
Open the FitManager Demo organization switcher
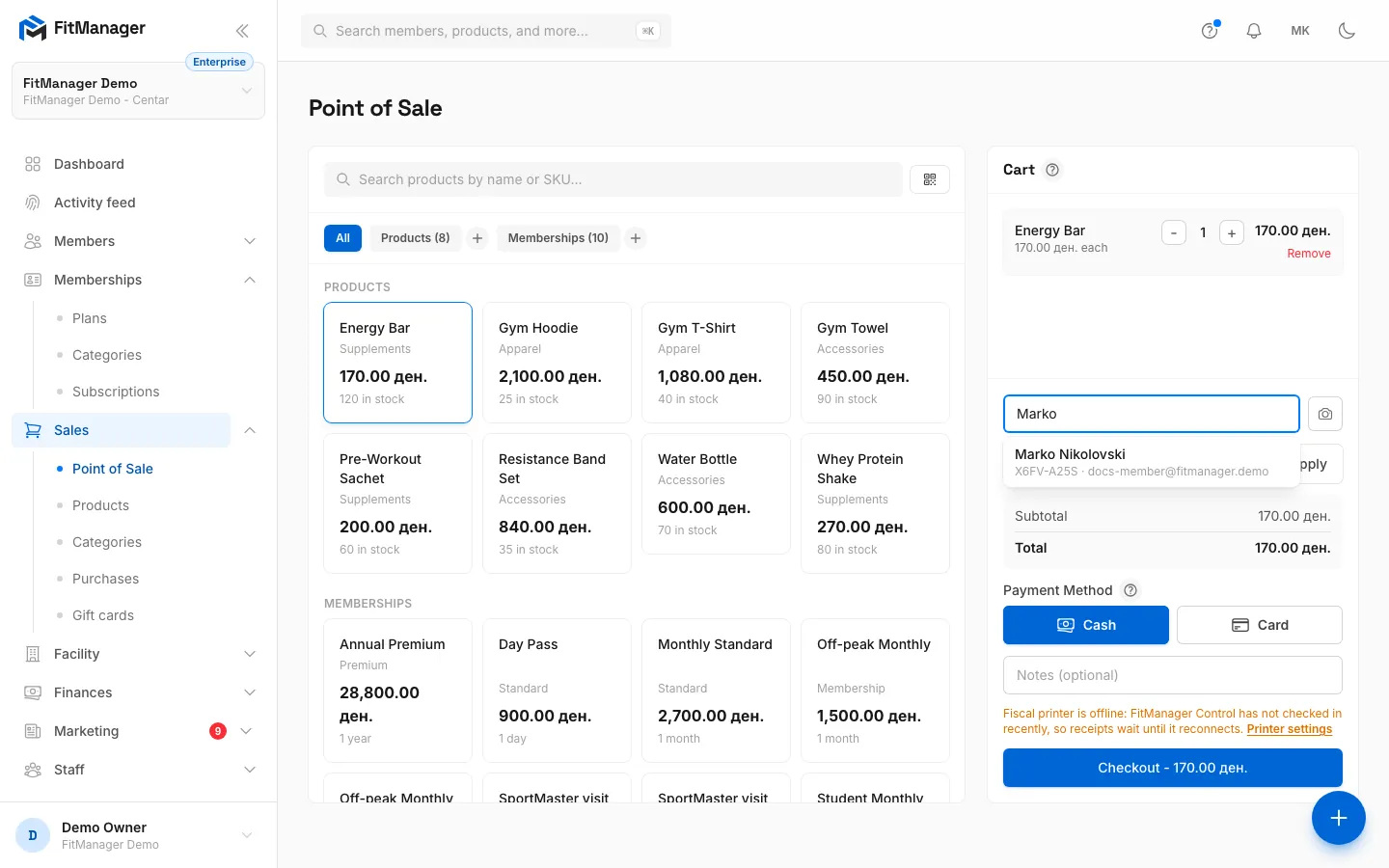pyautogui.click(x=139, y=91)
